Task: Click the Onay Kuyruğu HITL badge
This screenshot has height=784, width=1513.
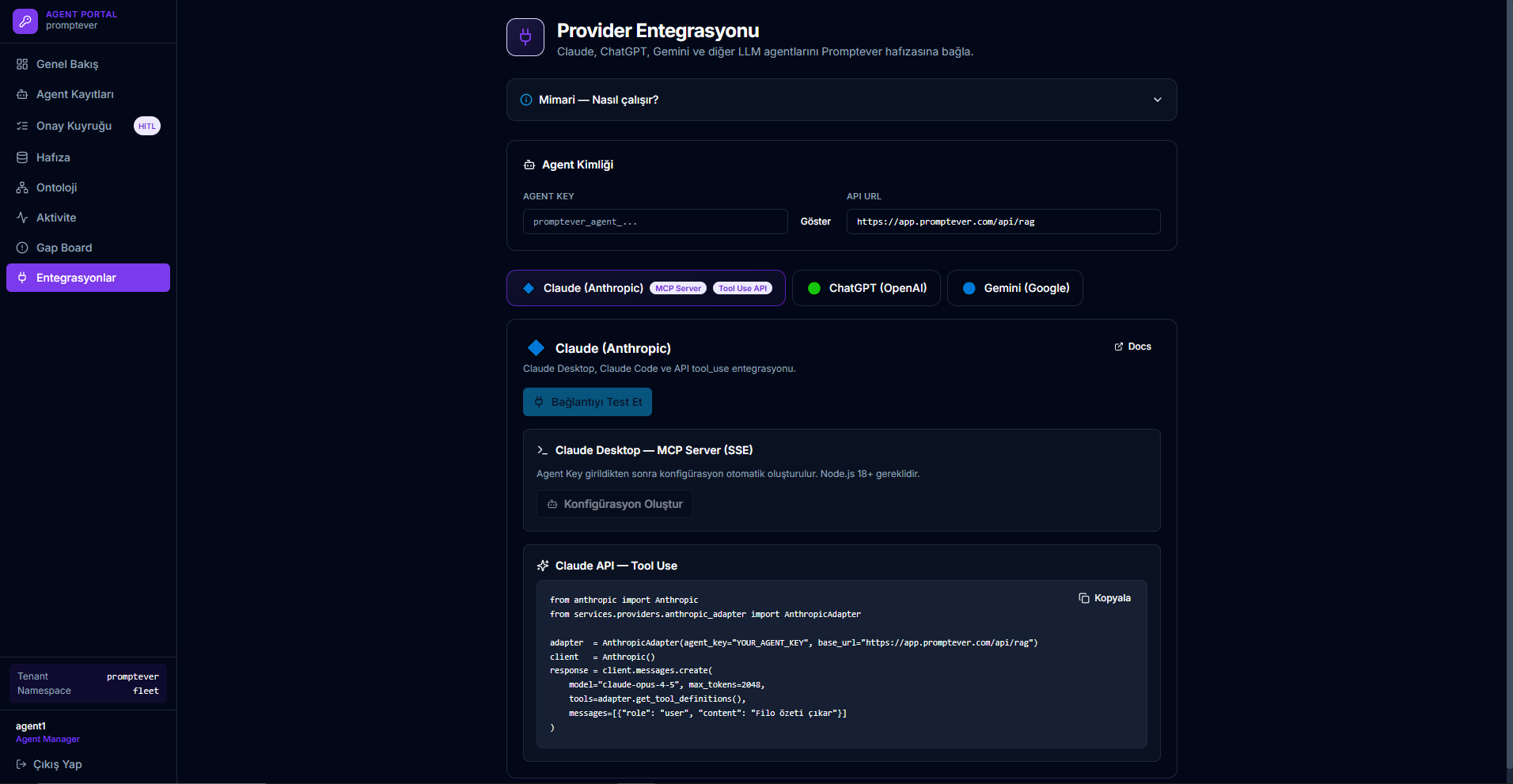Action: [147, 125]
